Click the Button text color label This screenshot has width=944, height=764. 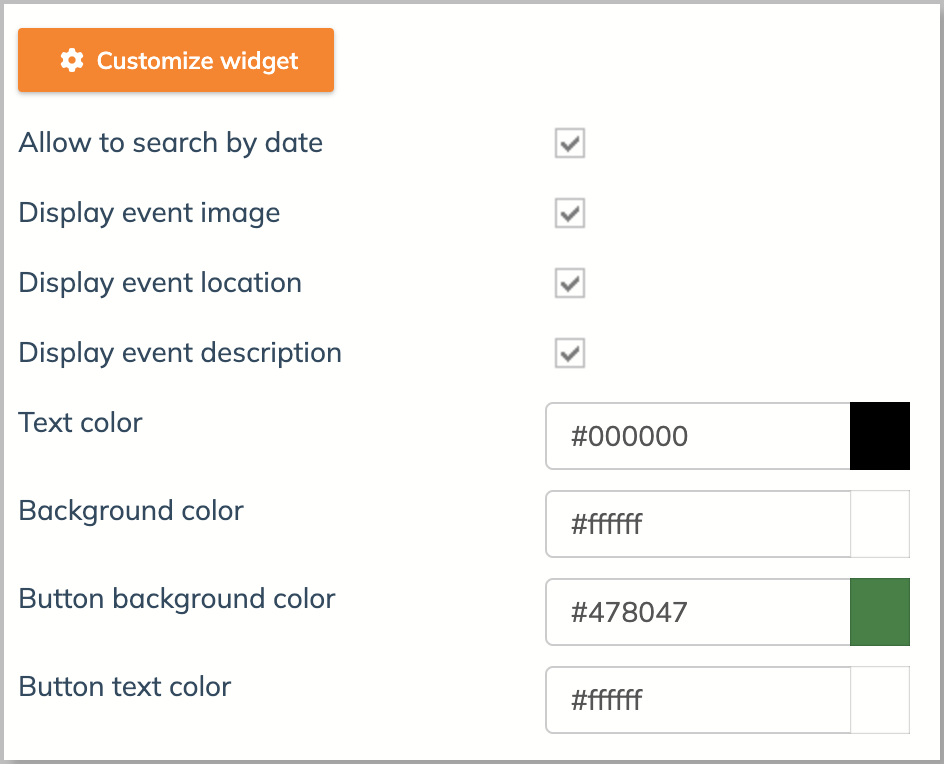pos(125,686)
